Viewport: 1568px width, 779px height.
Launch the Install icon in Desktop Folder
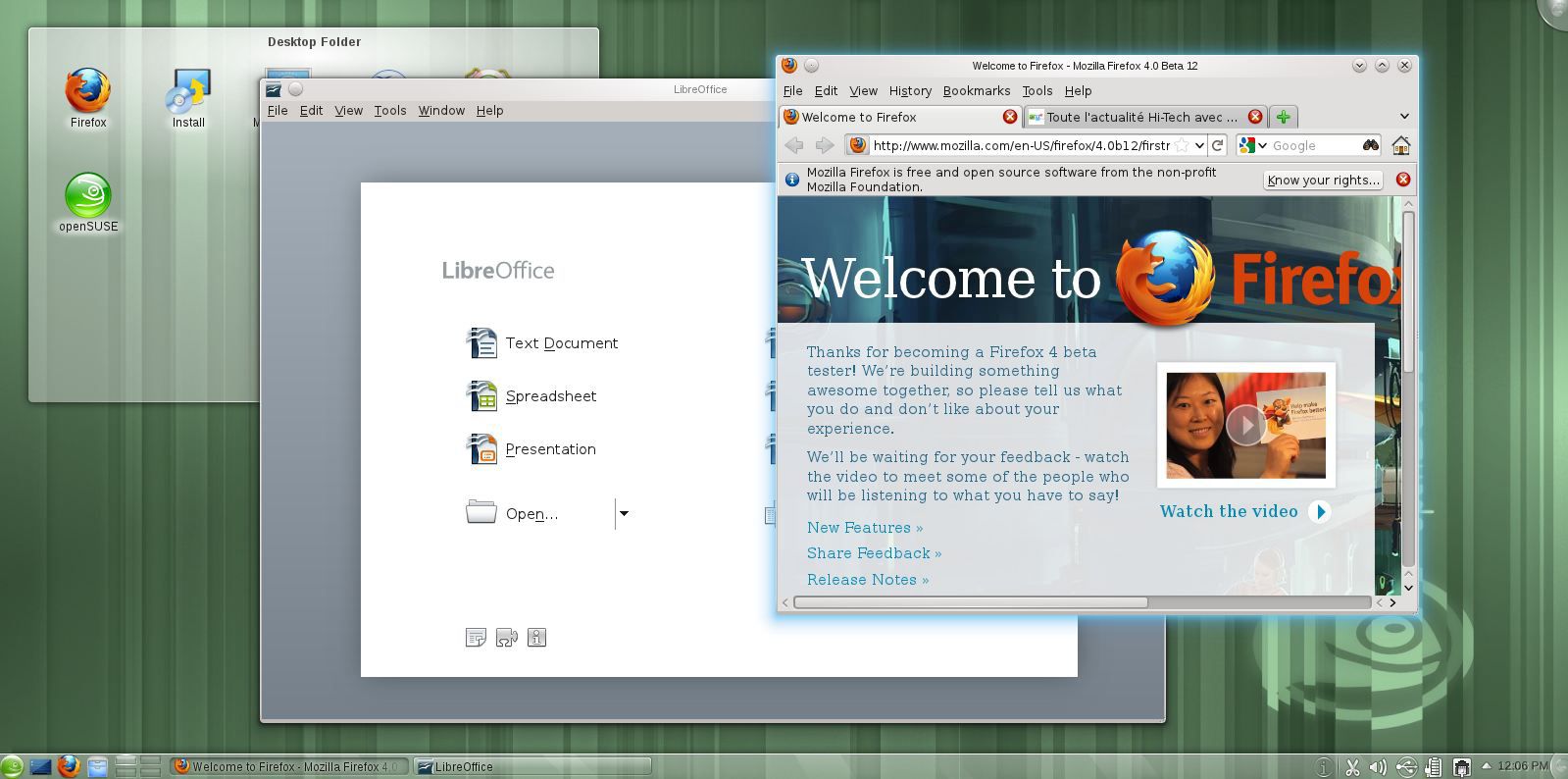tap(188, 90)
